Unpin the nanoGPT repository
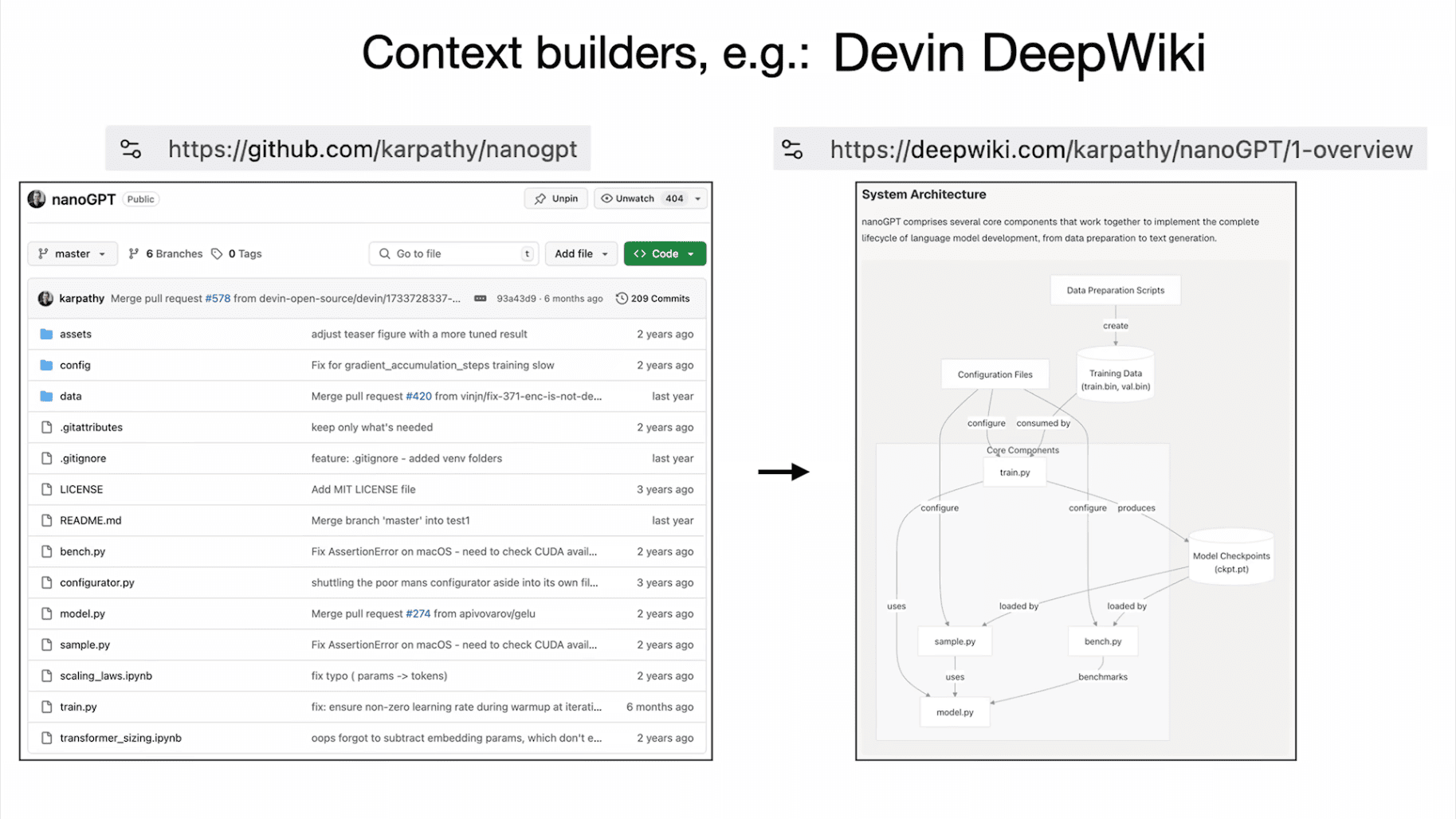The width and height of the screenshot is (1456, 819). tap(556, 198)
